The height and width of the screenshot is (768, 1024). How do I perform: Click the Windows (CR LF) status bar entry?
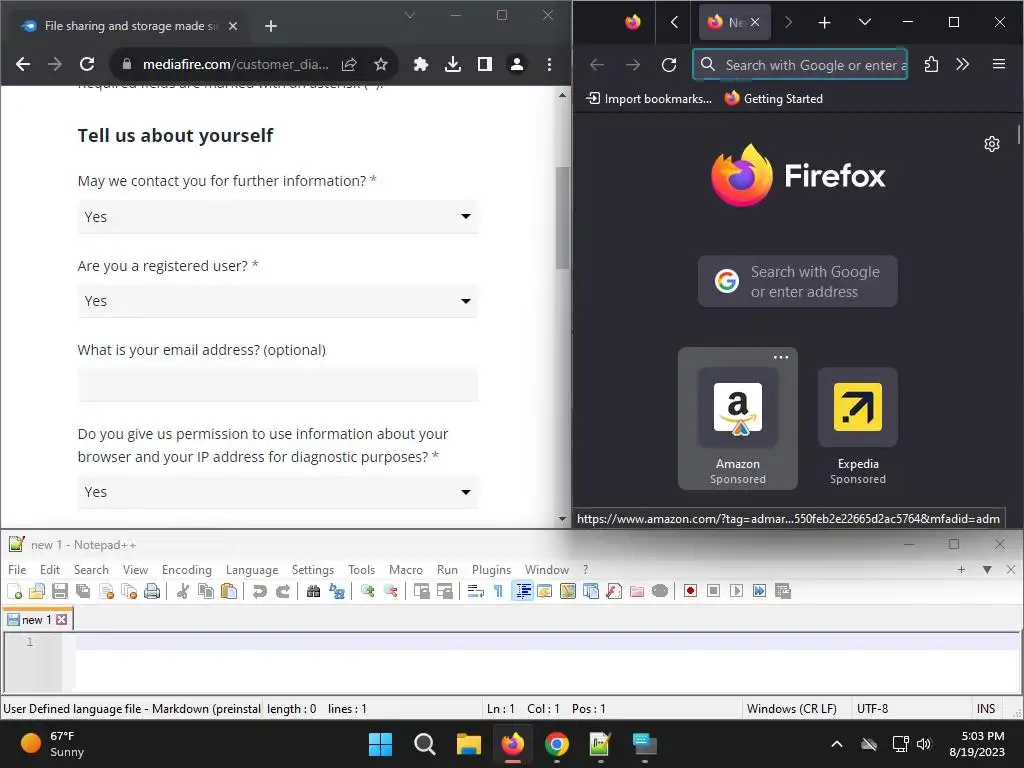coord(792,709)
